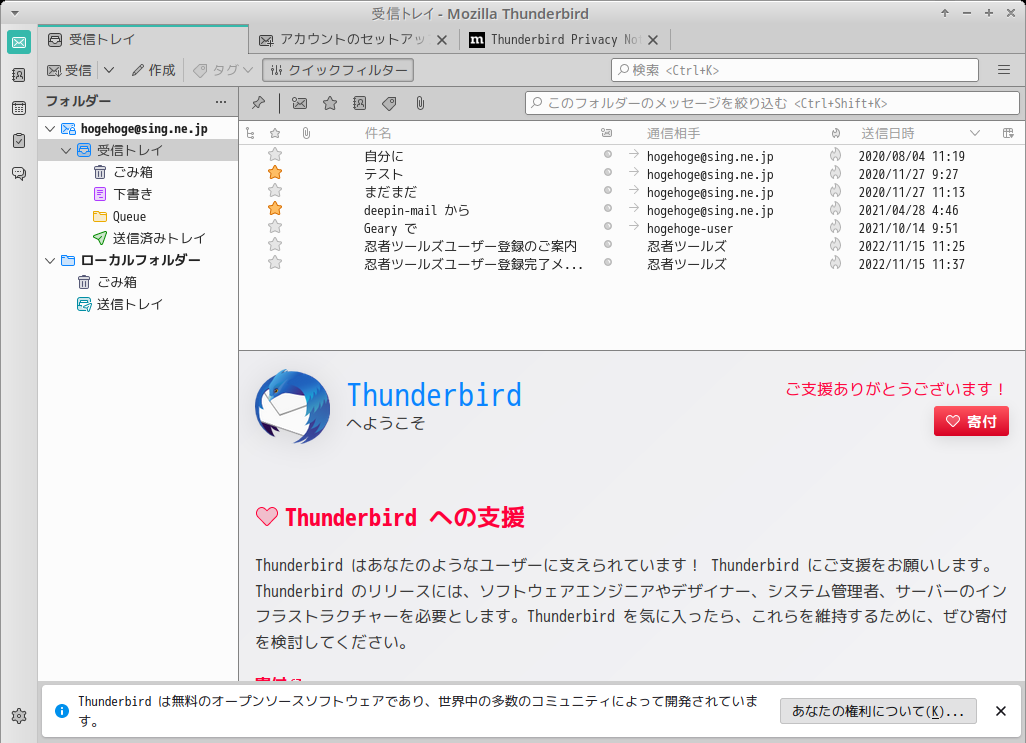Open folder pane options ellipsis menu

coord(221,102)
